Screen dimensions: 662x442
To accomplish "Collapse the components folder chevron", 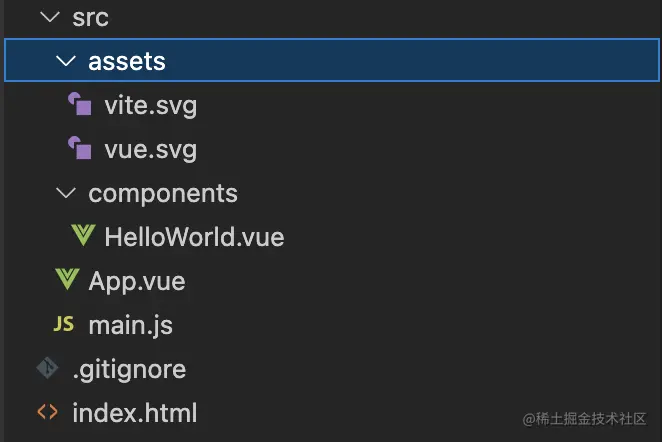I will [66, 193].
